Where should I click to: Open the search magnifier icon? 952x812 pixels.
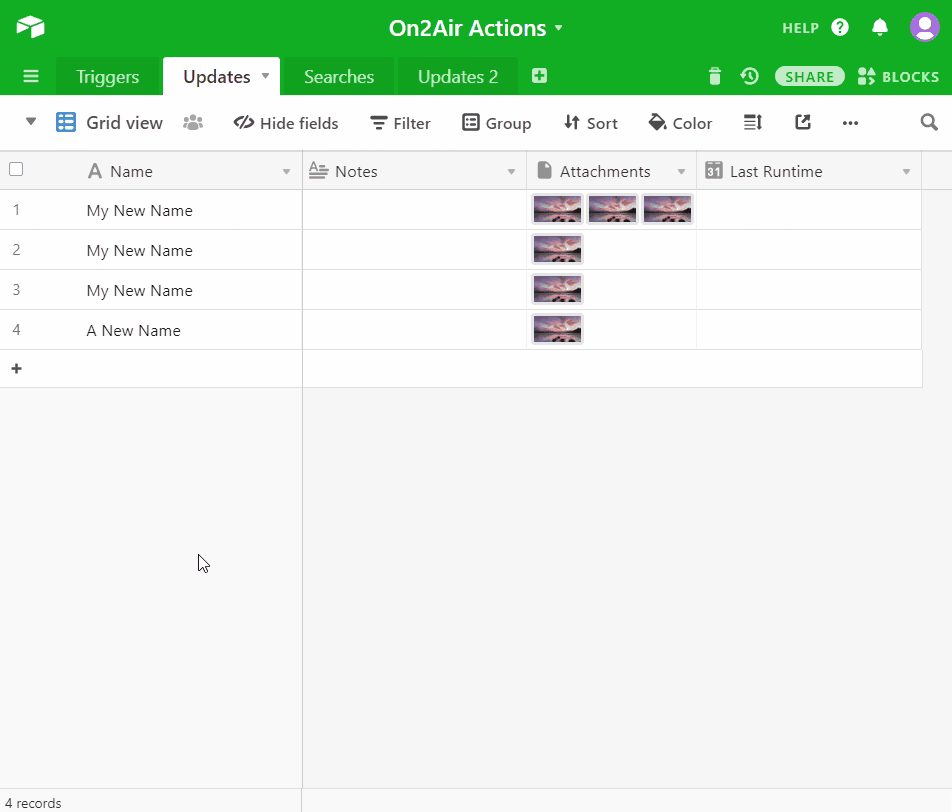(x=929, y=122)
